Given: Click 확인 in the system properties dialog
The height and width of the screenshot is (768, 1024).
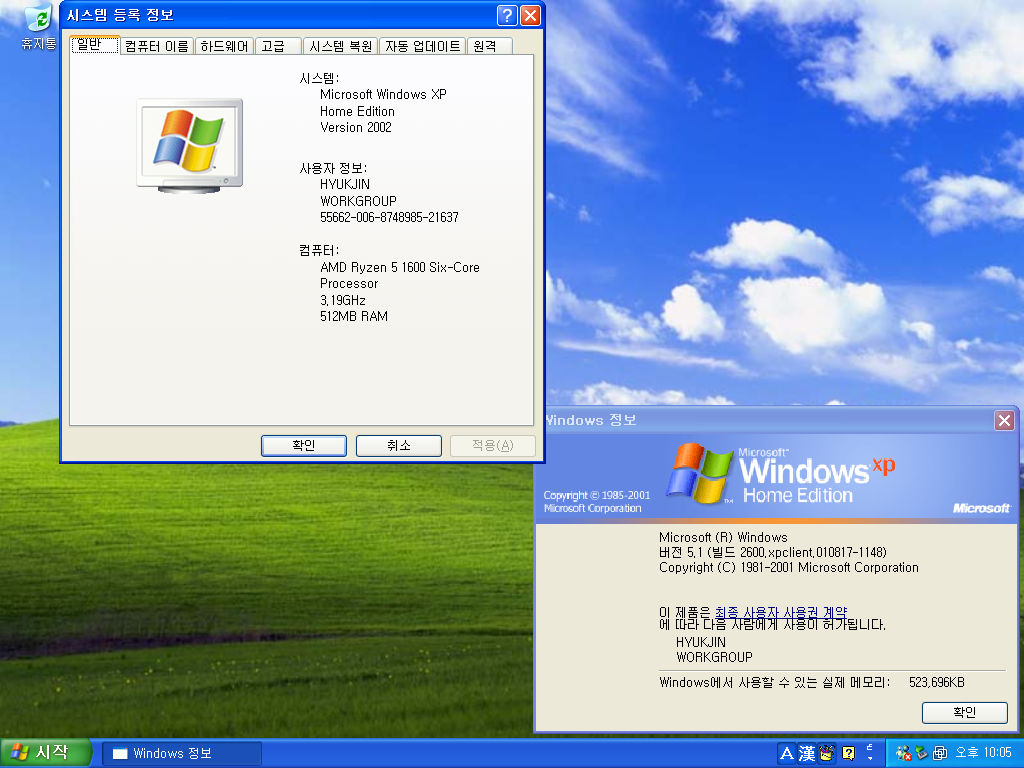Looking at the screenshot, I should 304,445.
